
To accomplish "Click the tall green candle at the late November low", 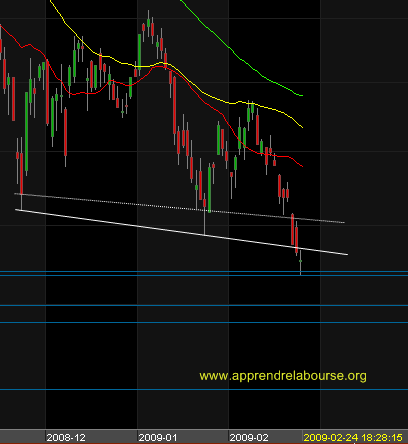I will (26, 132).
